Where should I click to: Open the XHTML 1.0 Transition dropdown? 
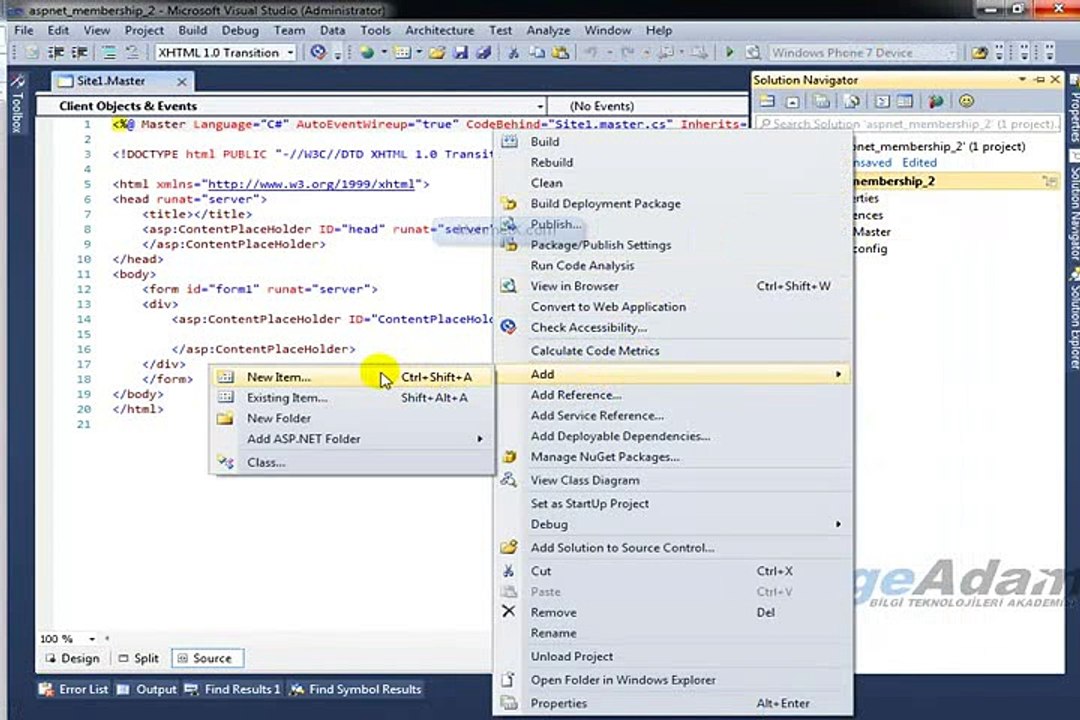pos(290,52)
